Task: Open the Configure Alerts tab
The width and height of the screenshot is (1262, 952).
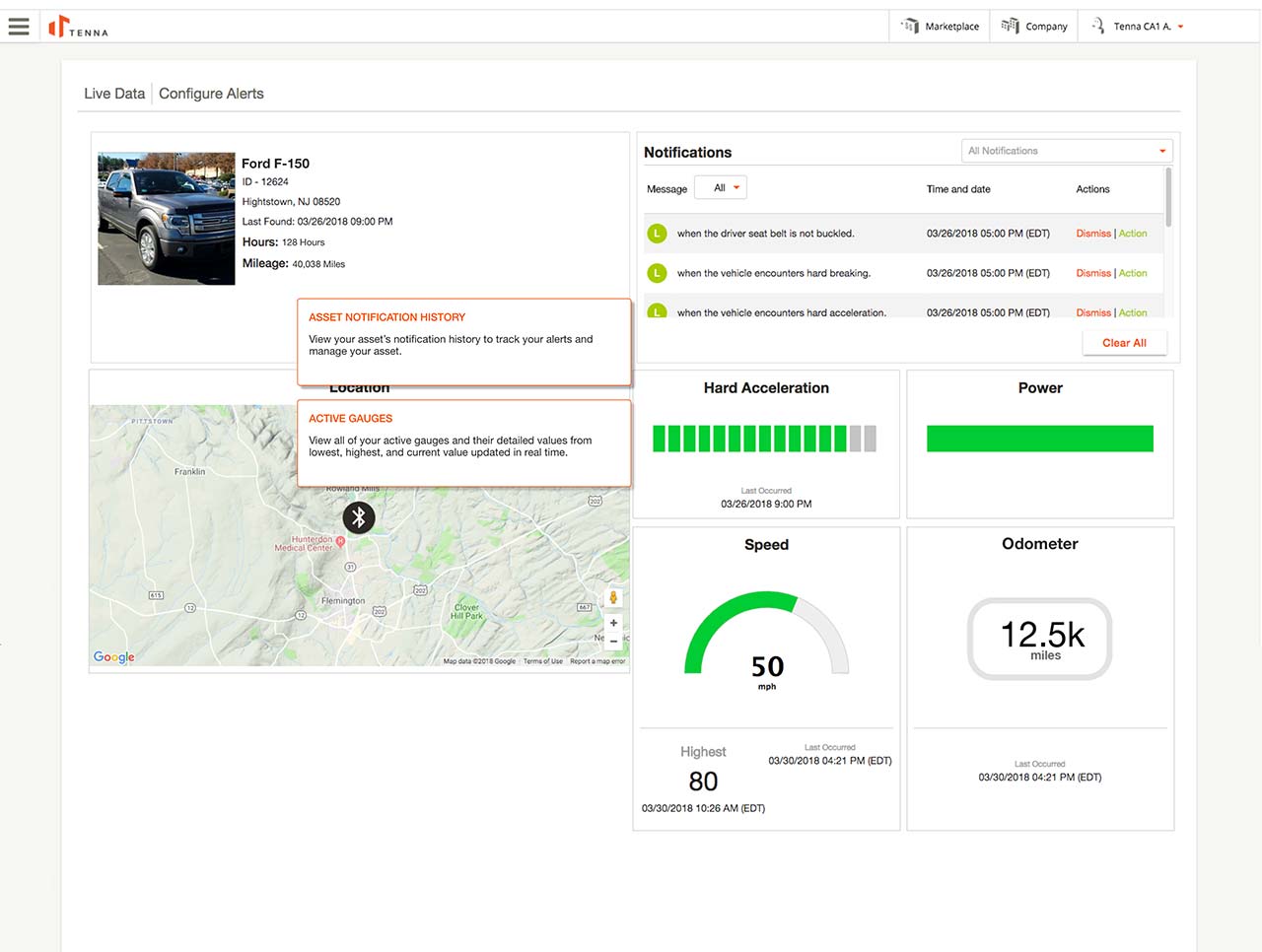Action: click(x=211, y=94)
